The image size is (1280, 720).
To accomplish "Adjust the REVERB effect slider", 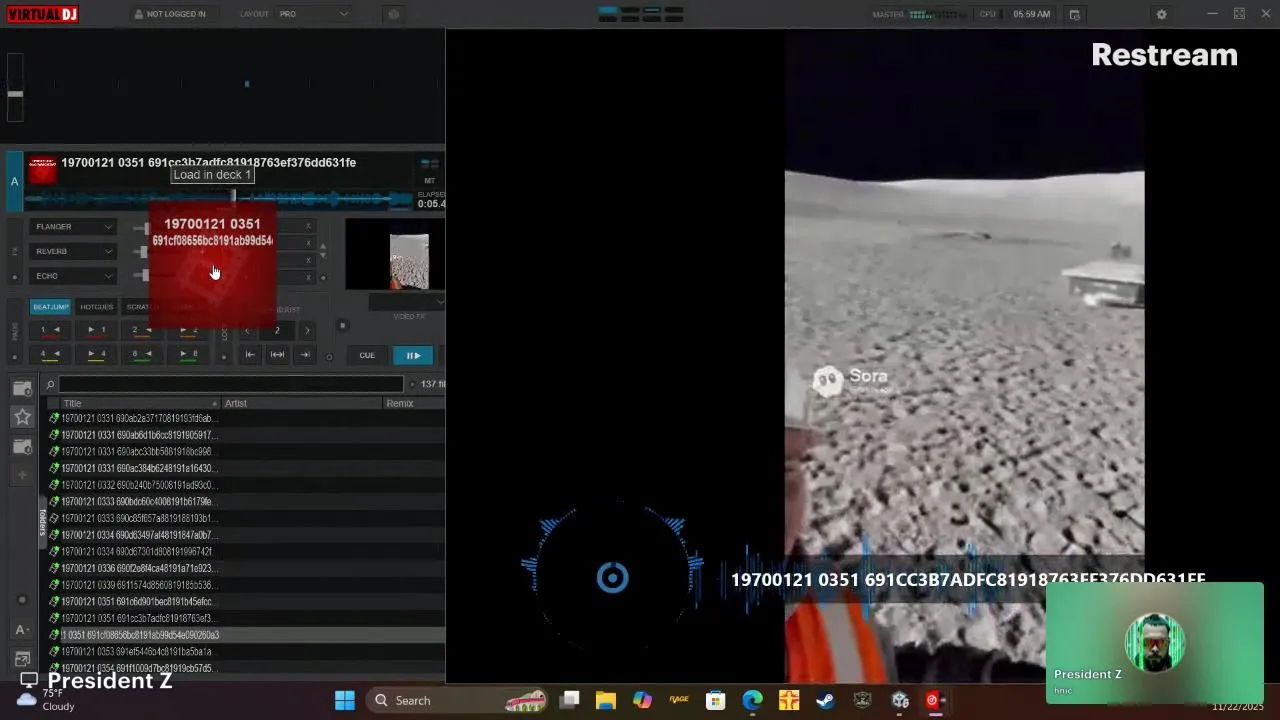I will (141, 252).
